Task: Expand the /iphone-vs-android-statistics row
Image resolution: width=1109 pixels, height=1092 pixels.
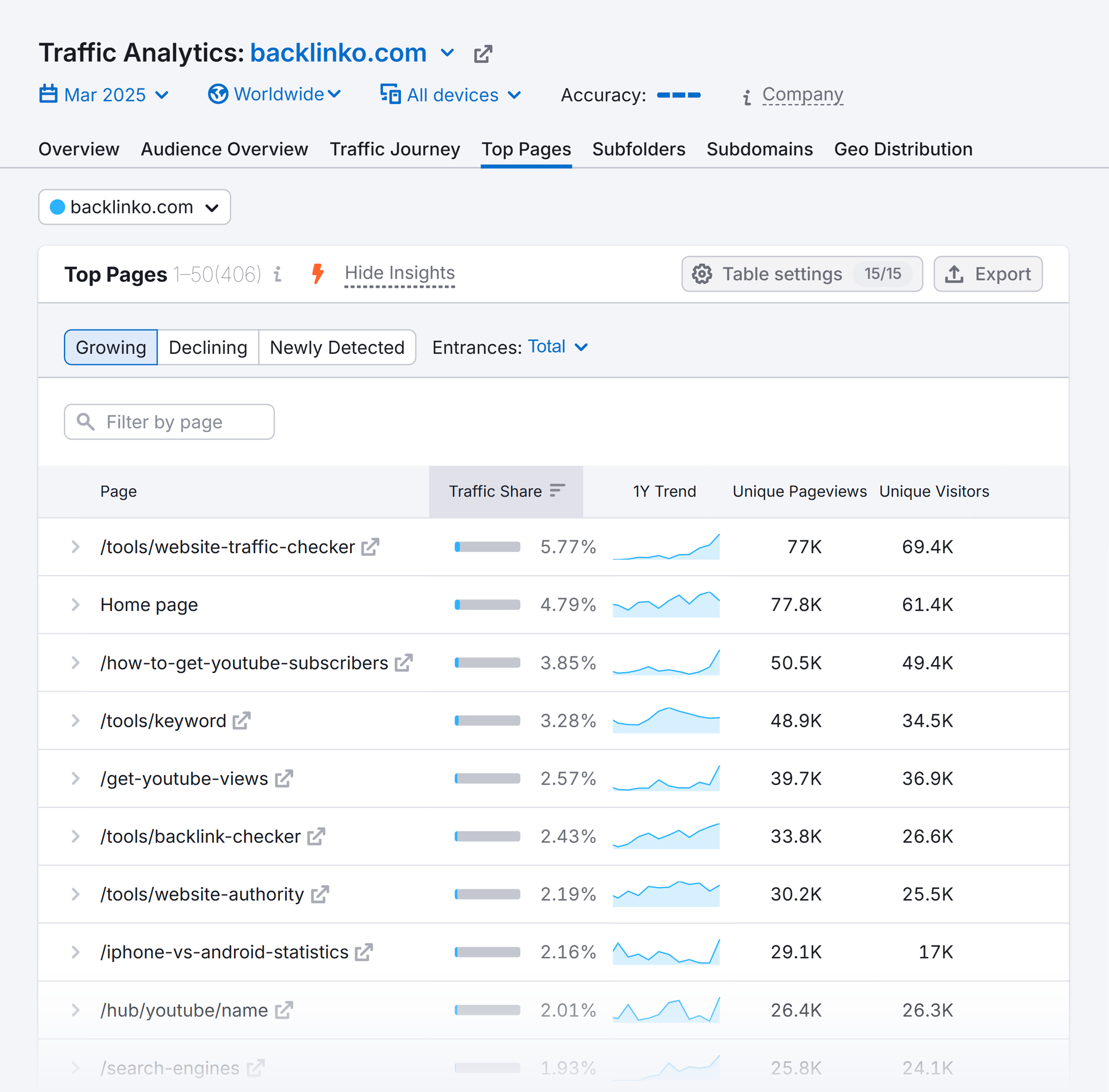Action: [x=75, y=952]
